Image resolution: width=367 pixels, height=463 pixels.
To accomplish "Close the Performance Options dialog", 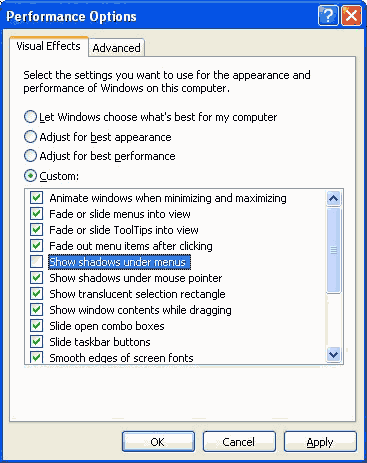I will pyautogui.click(x=351, y=15).
